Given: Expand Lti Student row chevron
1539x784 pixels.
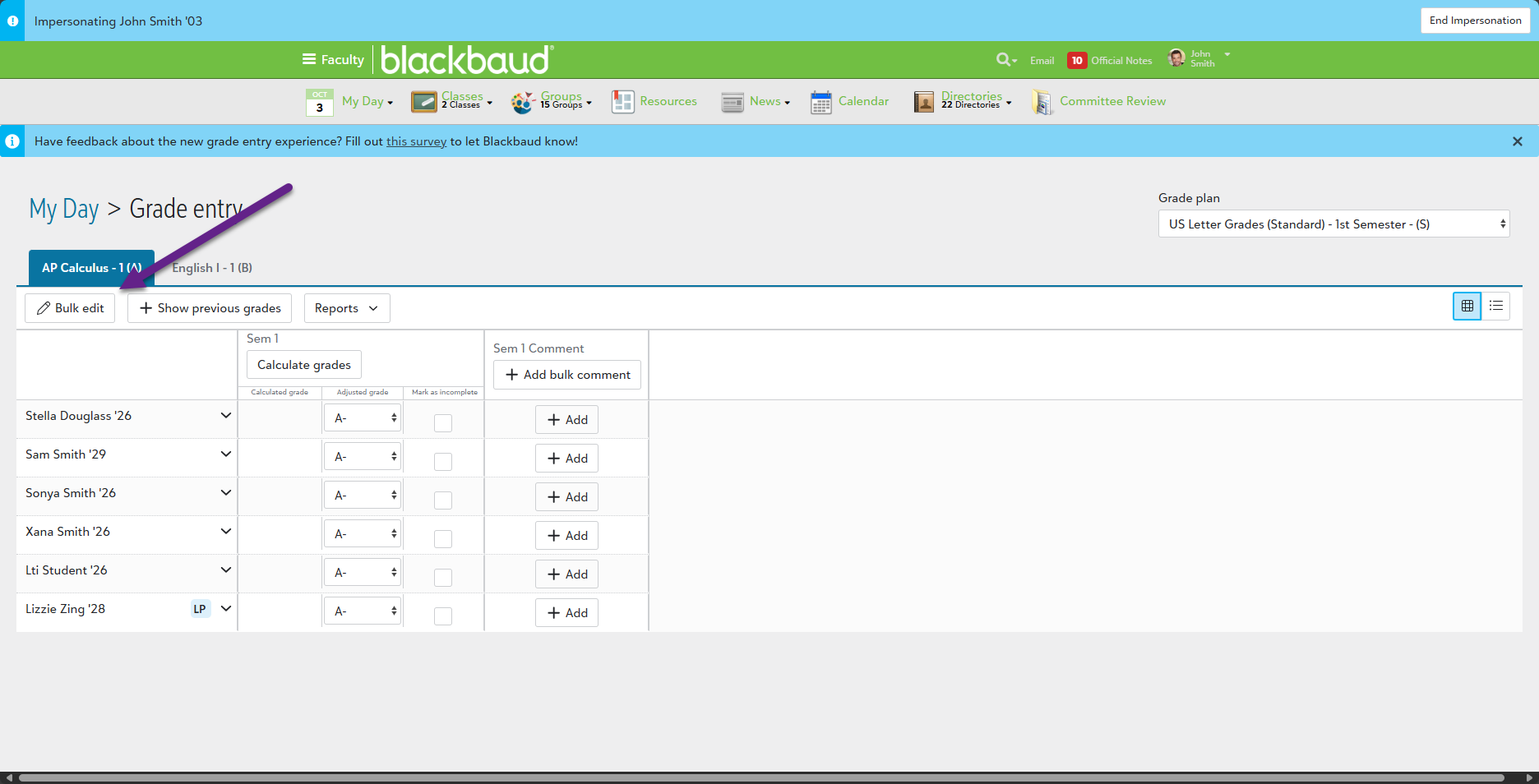Looking at the screenshot, I should click(225, 570).
